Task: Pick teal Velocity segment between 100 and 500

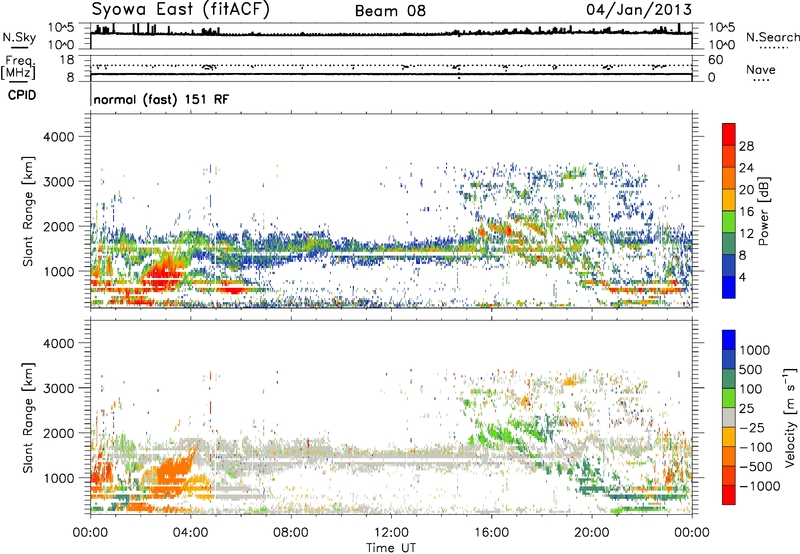Action: [729, 379]
